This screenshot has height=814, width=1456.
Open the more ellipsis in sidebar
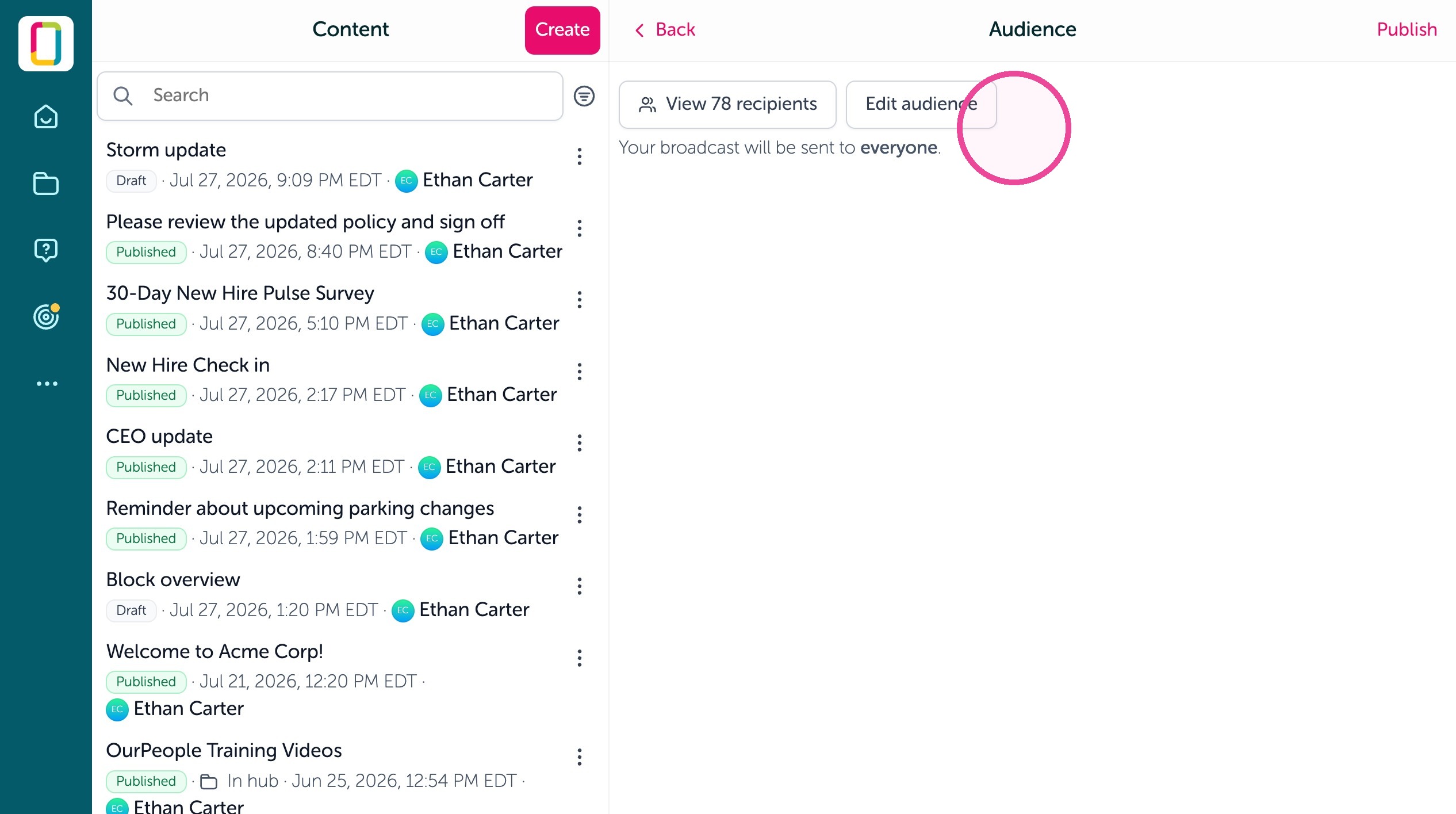[47, 384]
